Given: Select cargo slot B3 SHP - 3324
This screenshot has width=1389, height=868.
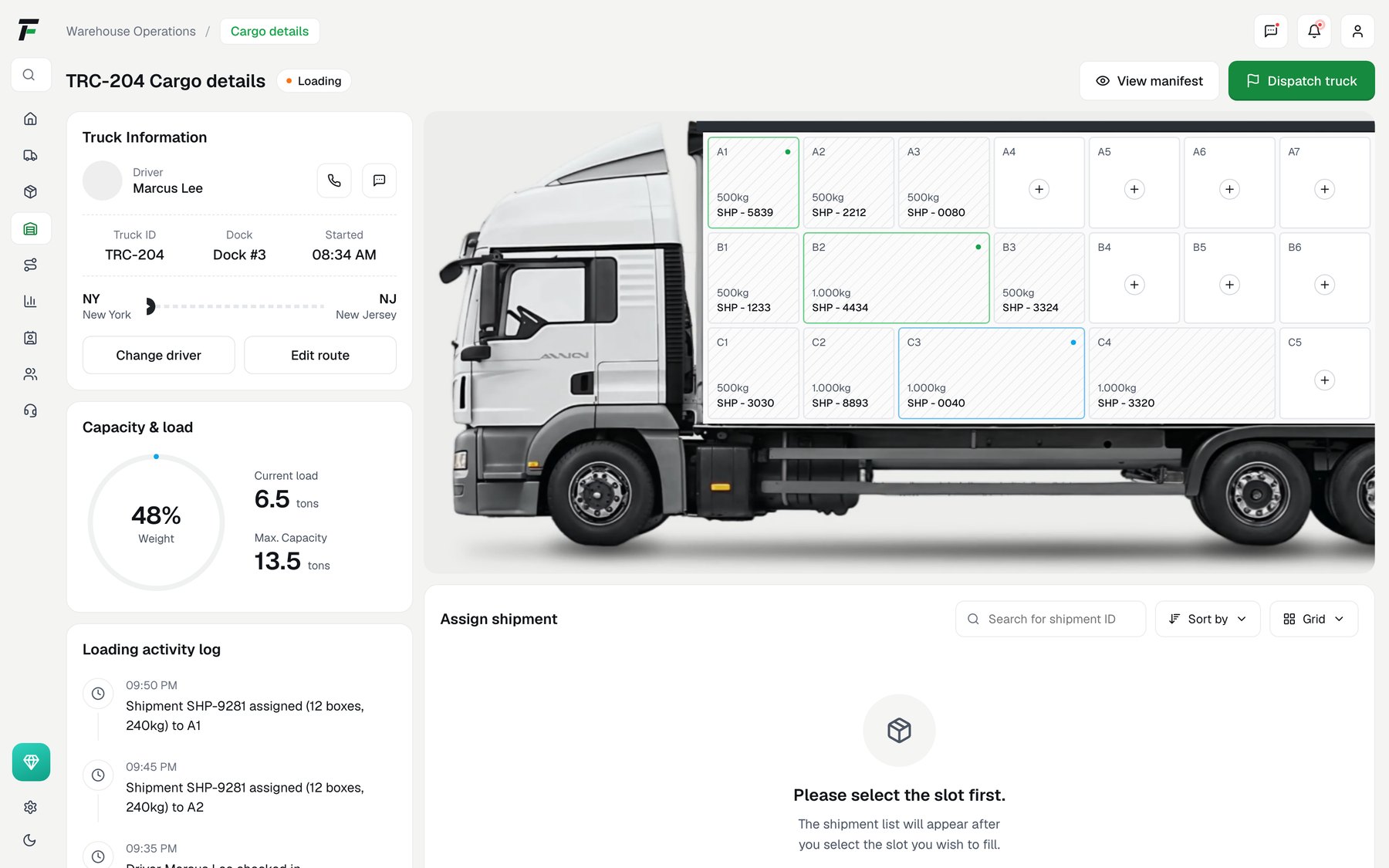Looking at the screenshot, I should 1039,278.
